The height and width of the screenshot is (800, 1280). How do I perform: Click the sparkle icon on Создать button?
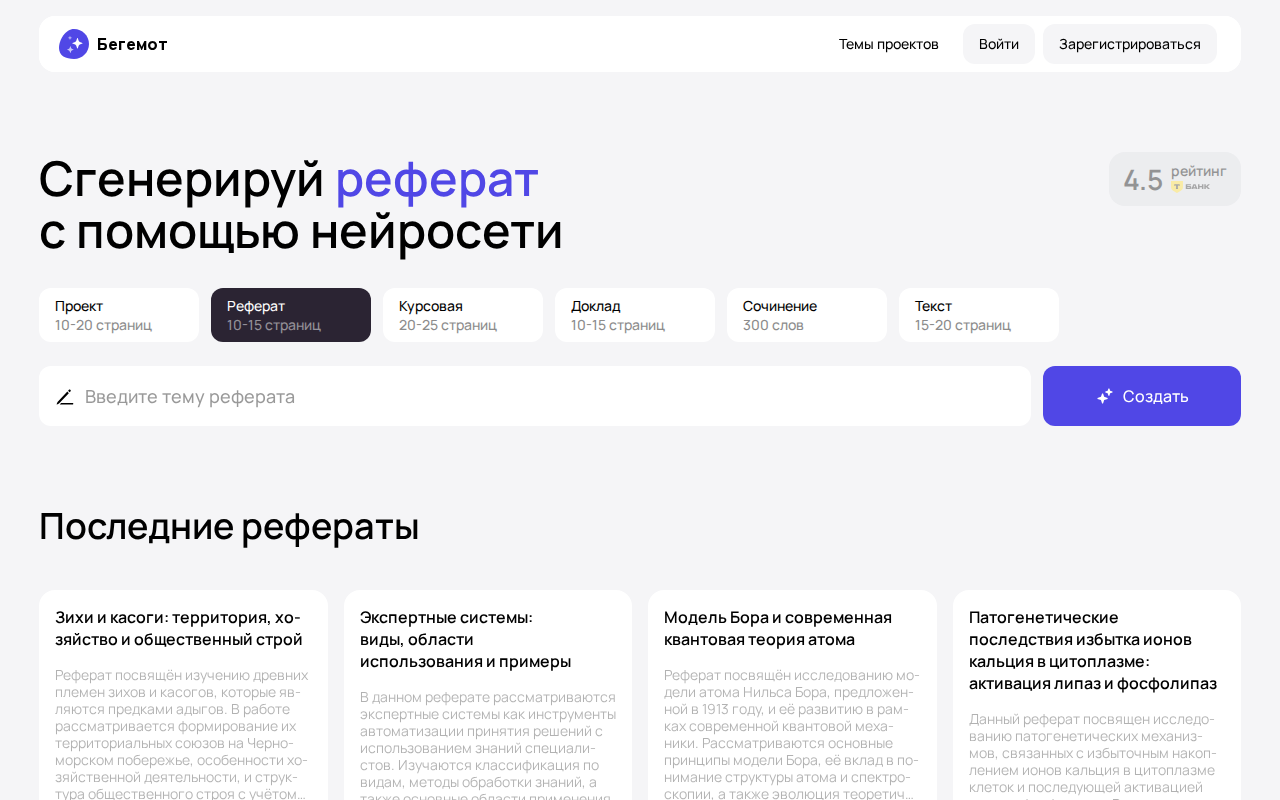[x=1104, y=396]
